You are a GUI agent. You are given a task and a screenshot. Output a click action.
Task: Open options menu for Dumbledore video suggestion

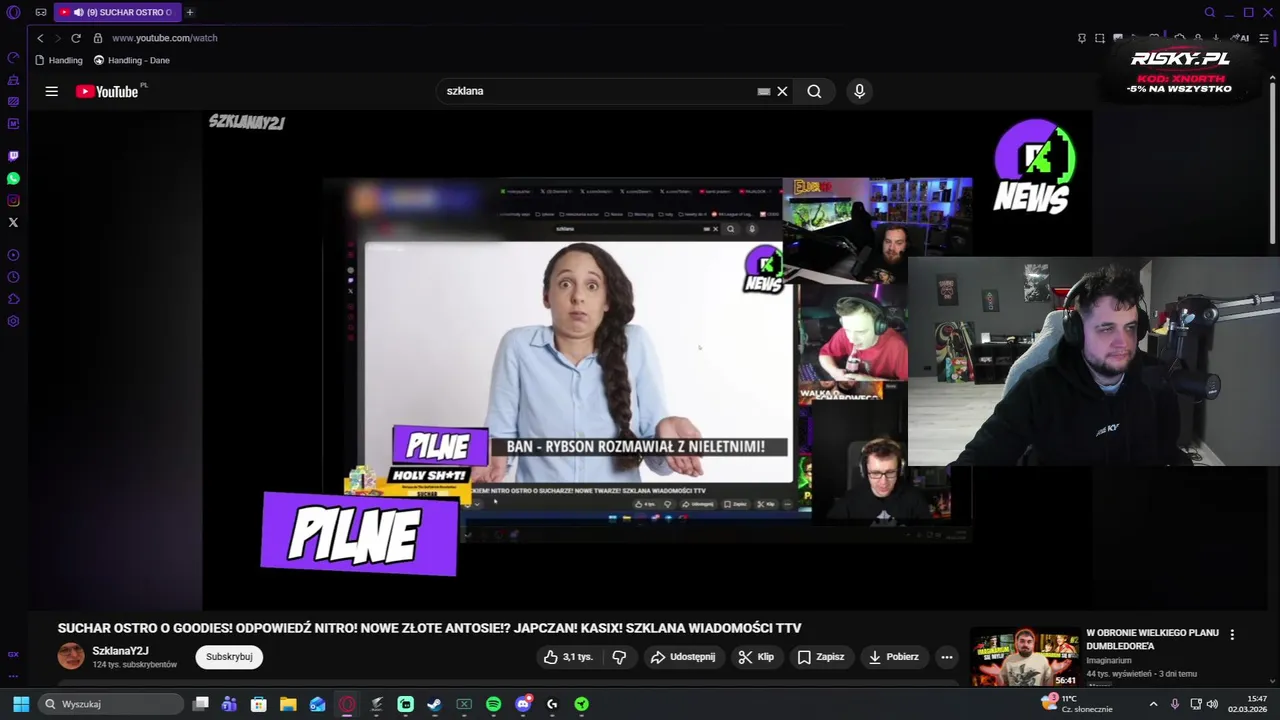click(x=1232, y=634)
